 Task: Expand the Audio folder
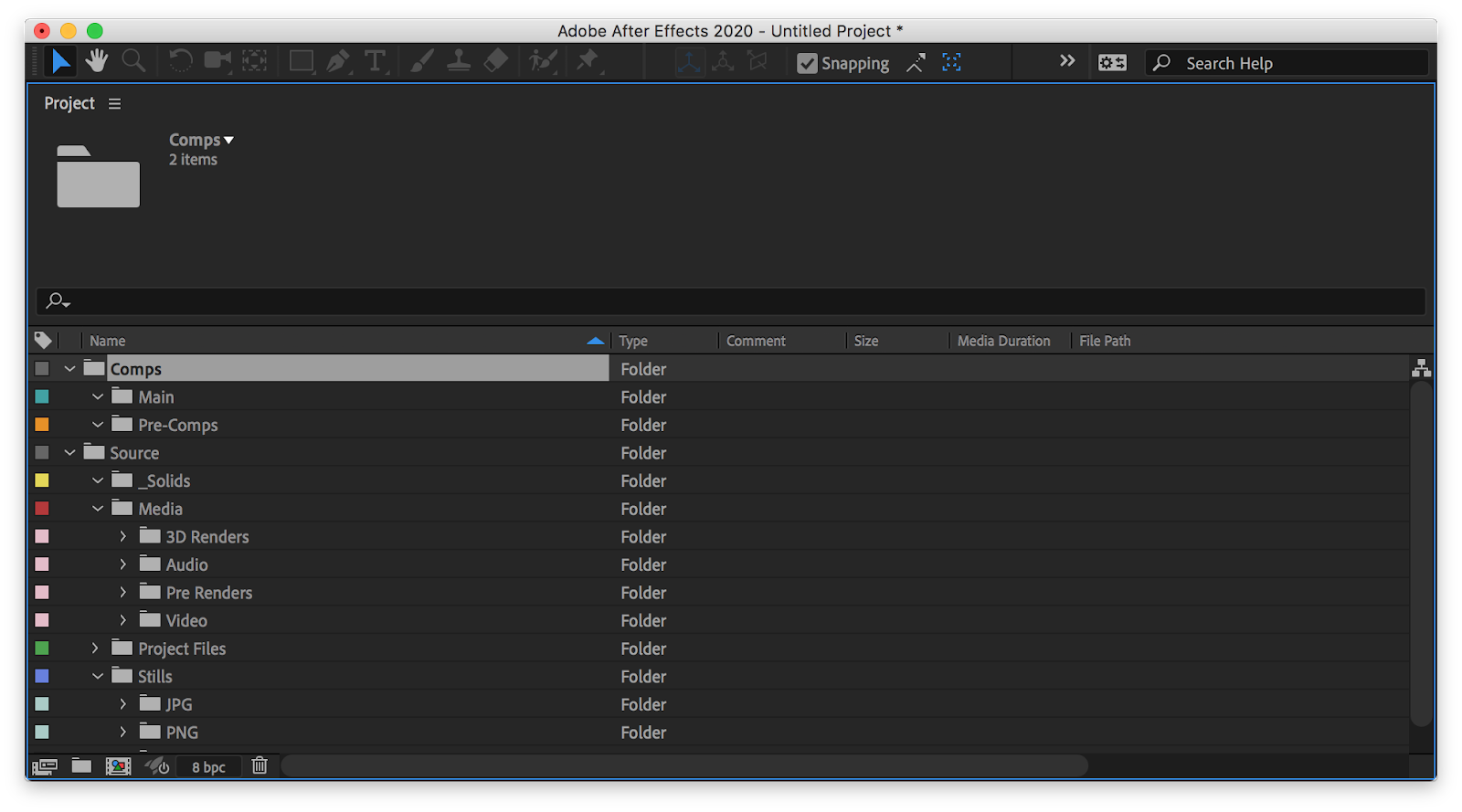(122, 564)
